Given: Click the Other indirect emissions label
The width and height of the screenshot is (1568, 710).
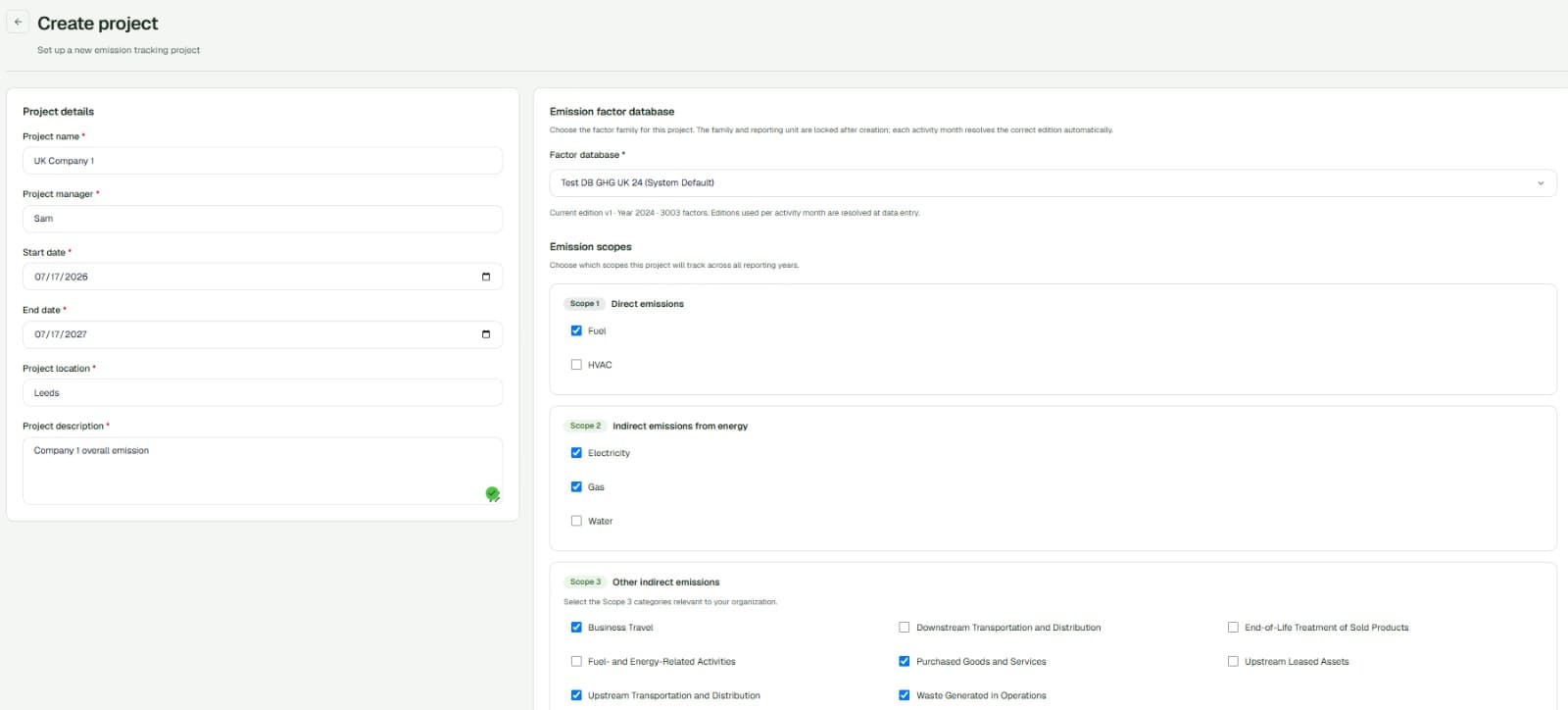Looking at the screenshot, I should click(x=665, y=582).
